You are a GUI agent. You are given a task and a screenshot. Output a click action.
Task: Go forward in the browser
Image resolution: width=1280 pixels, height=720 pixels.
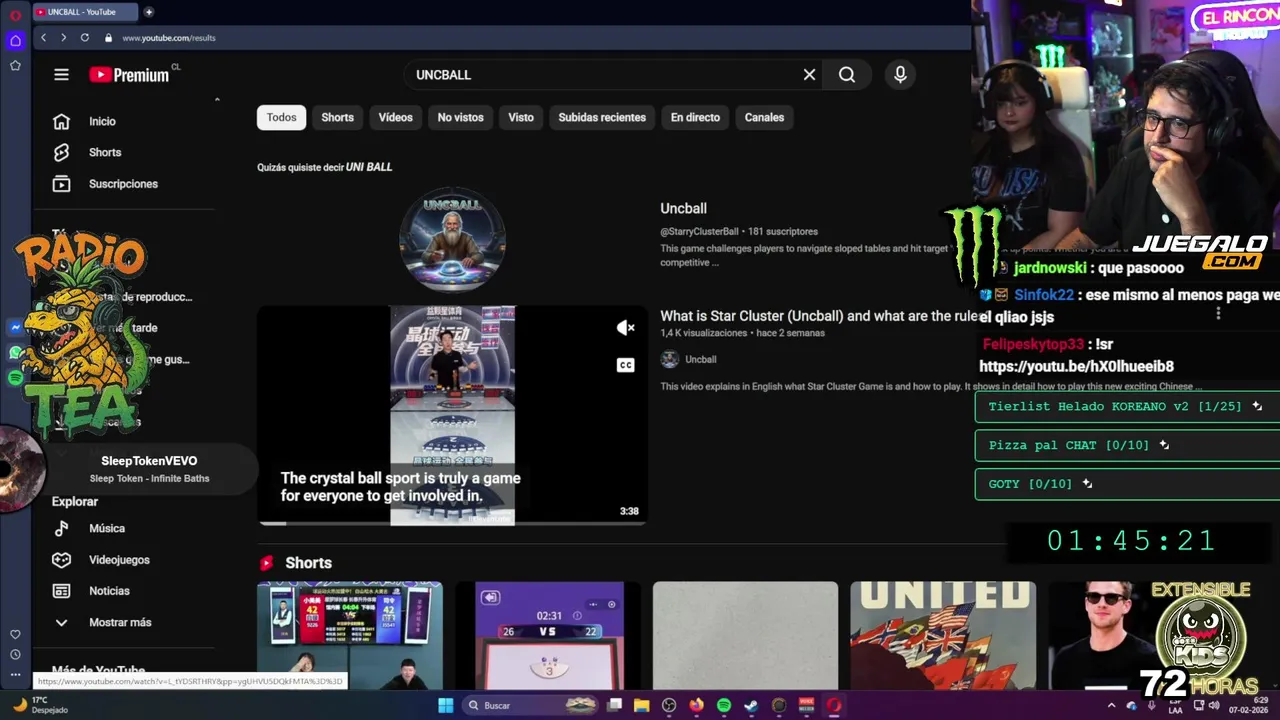tap(63, 38)
